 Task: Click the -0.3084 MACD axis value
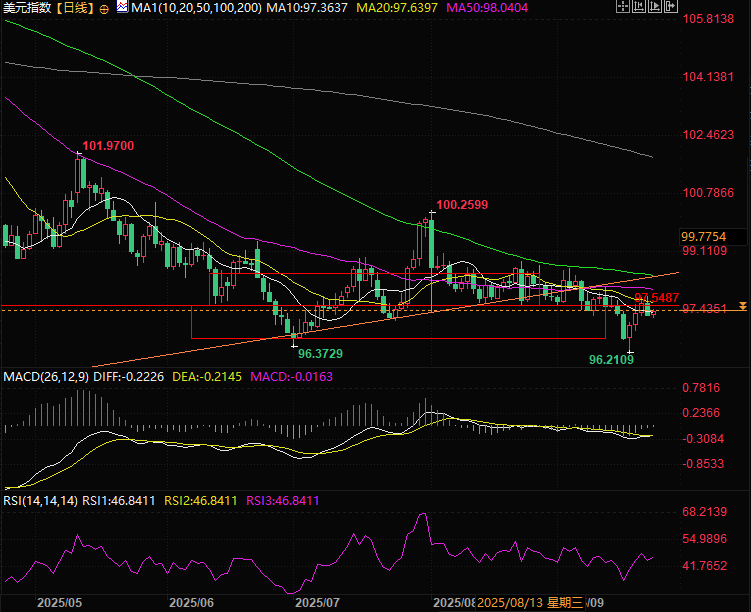point(703,439)
